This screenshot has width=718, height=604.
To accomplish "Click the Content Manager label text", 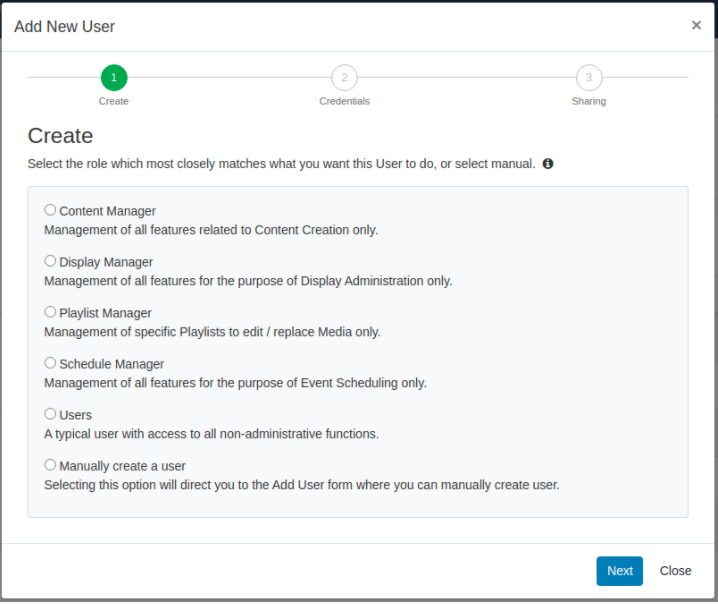I will pos(107,211).
